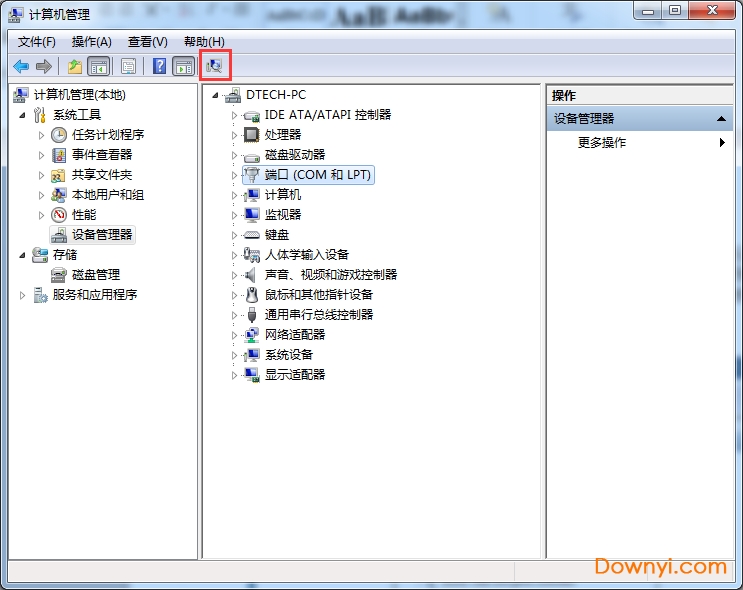Expand 显示适配器 category arrow
This screenshot has height=590, width=743.
(234, 375)
